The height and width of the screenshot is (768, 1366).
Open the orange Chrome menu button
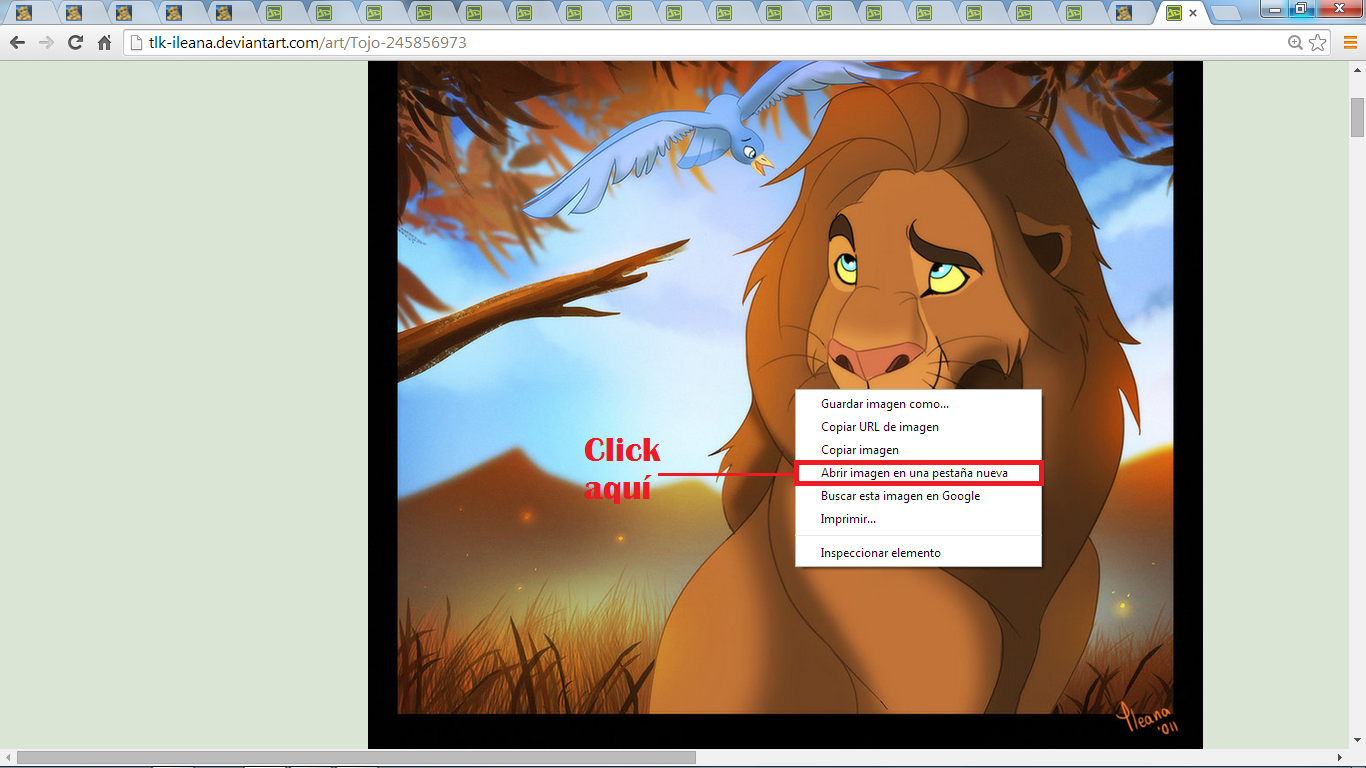click(1350, 43)
